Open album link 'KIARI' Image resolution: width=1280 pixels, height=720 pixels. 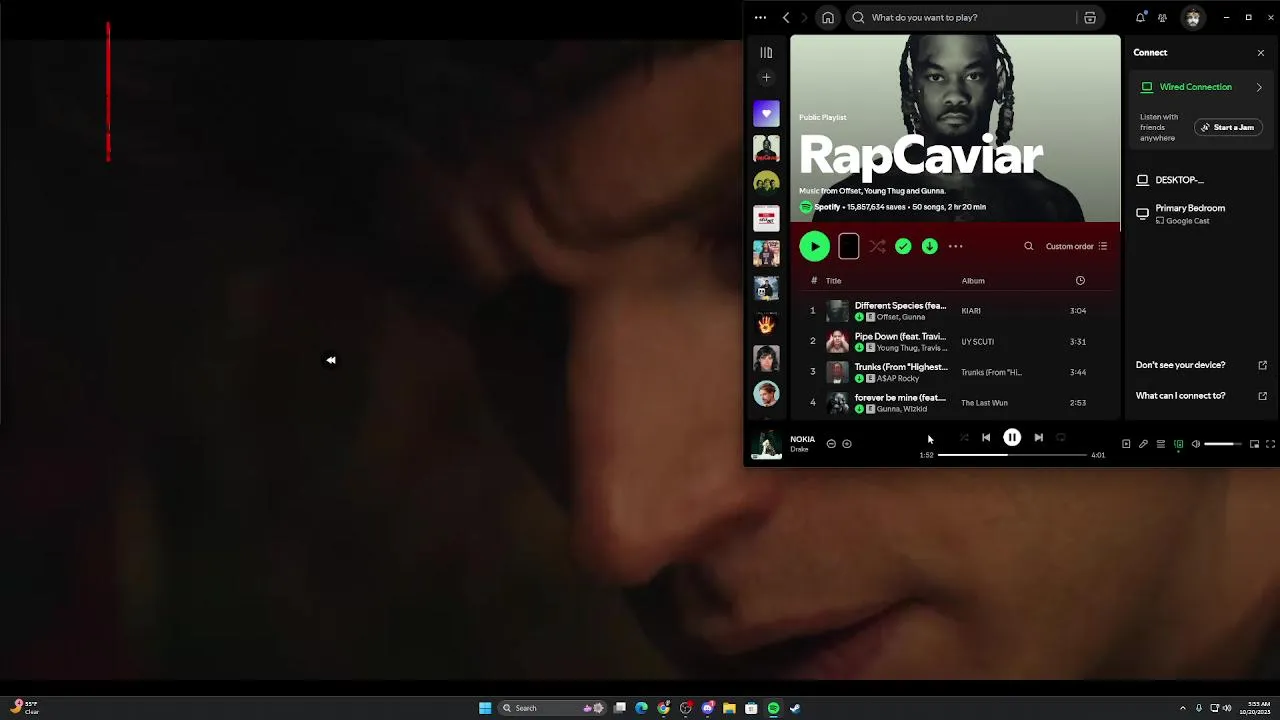click(971, 311)
